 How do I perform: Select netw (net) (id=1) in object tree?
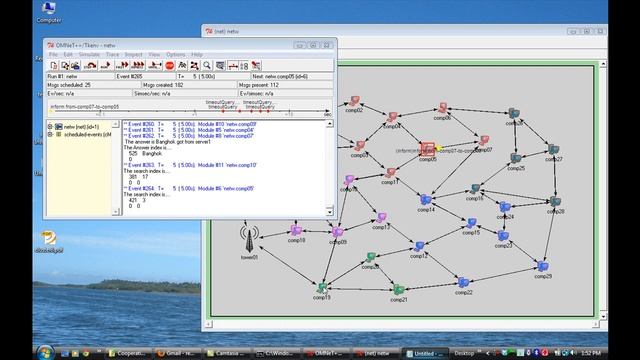pos(81,127)
